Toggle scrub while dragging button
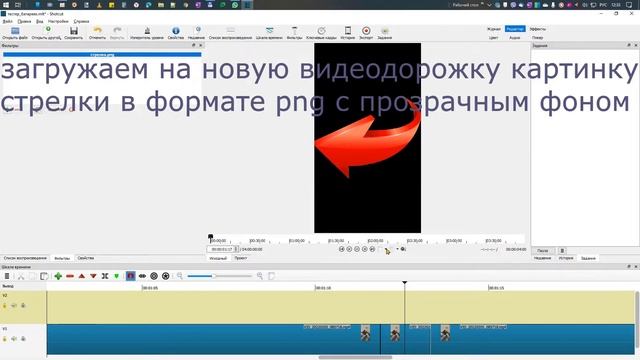 (x=142, y=276)
